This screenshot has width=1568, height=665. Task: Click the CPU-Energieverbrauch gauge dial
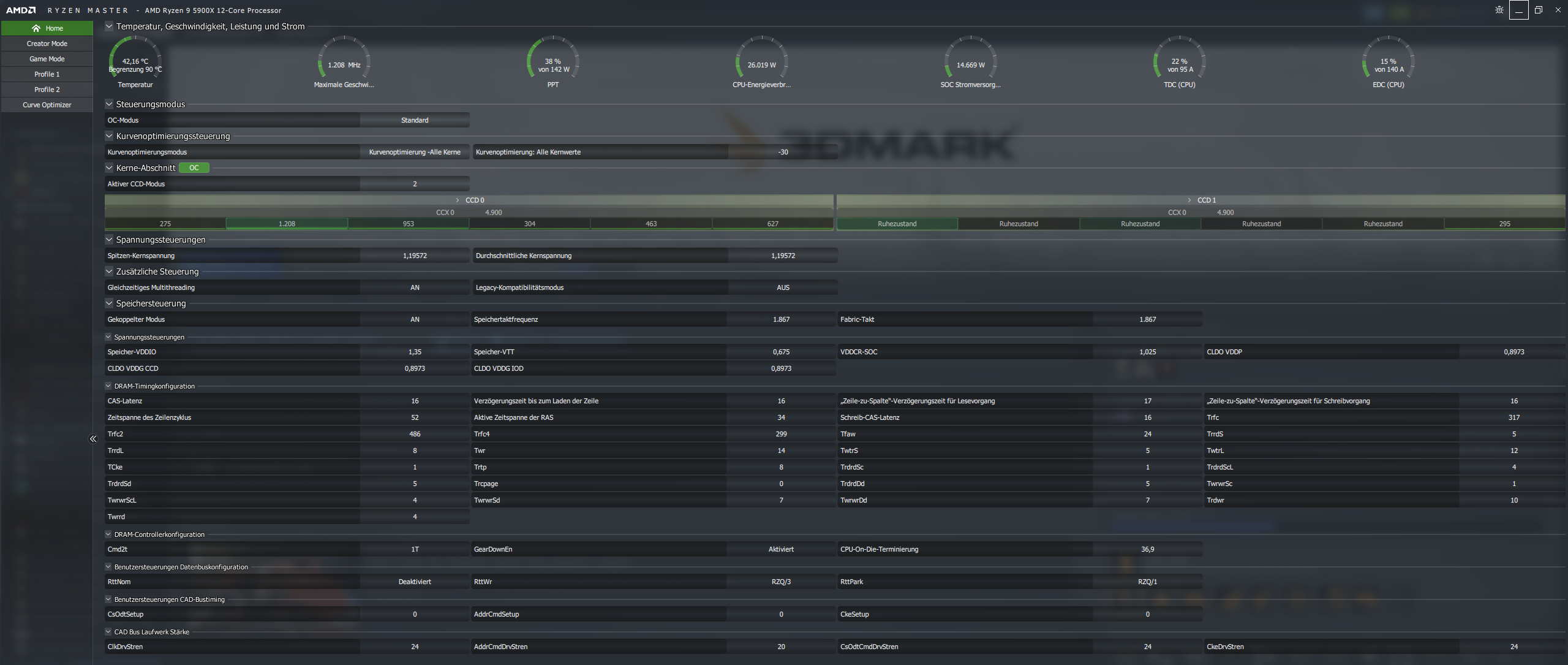click(x=761, y=62)
